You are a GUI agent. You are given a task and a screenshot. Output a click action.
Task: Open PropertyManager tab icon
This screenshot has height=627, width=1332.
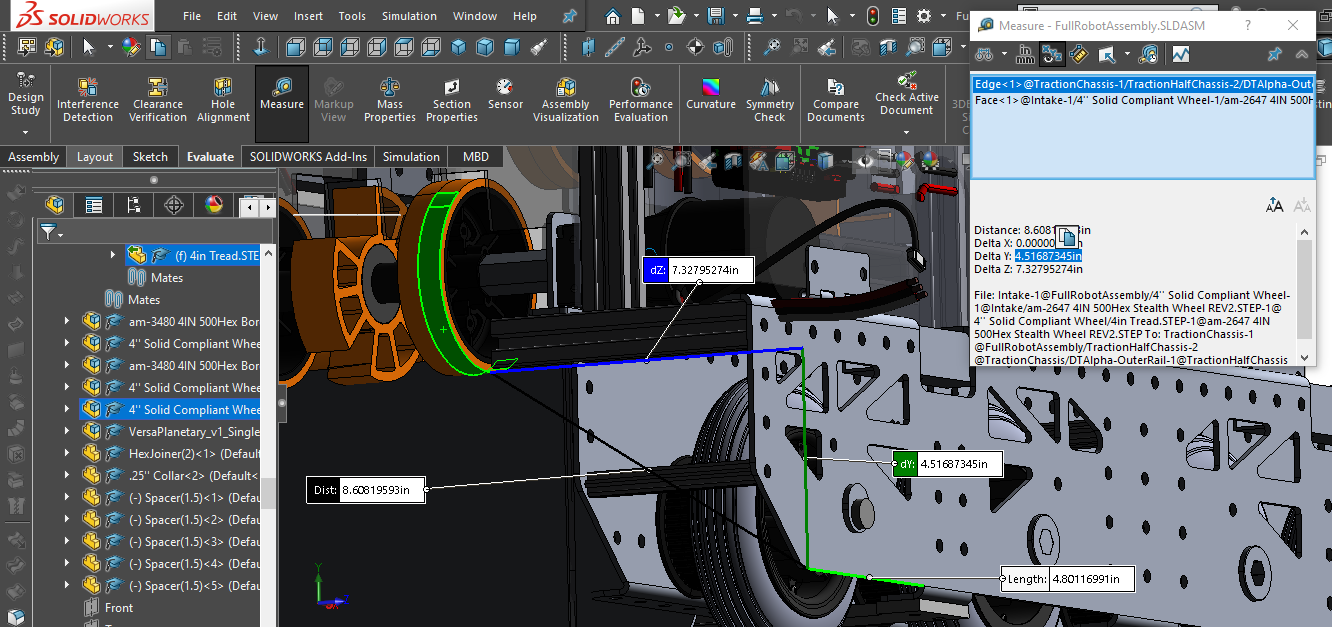point(94,205)
